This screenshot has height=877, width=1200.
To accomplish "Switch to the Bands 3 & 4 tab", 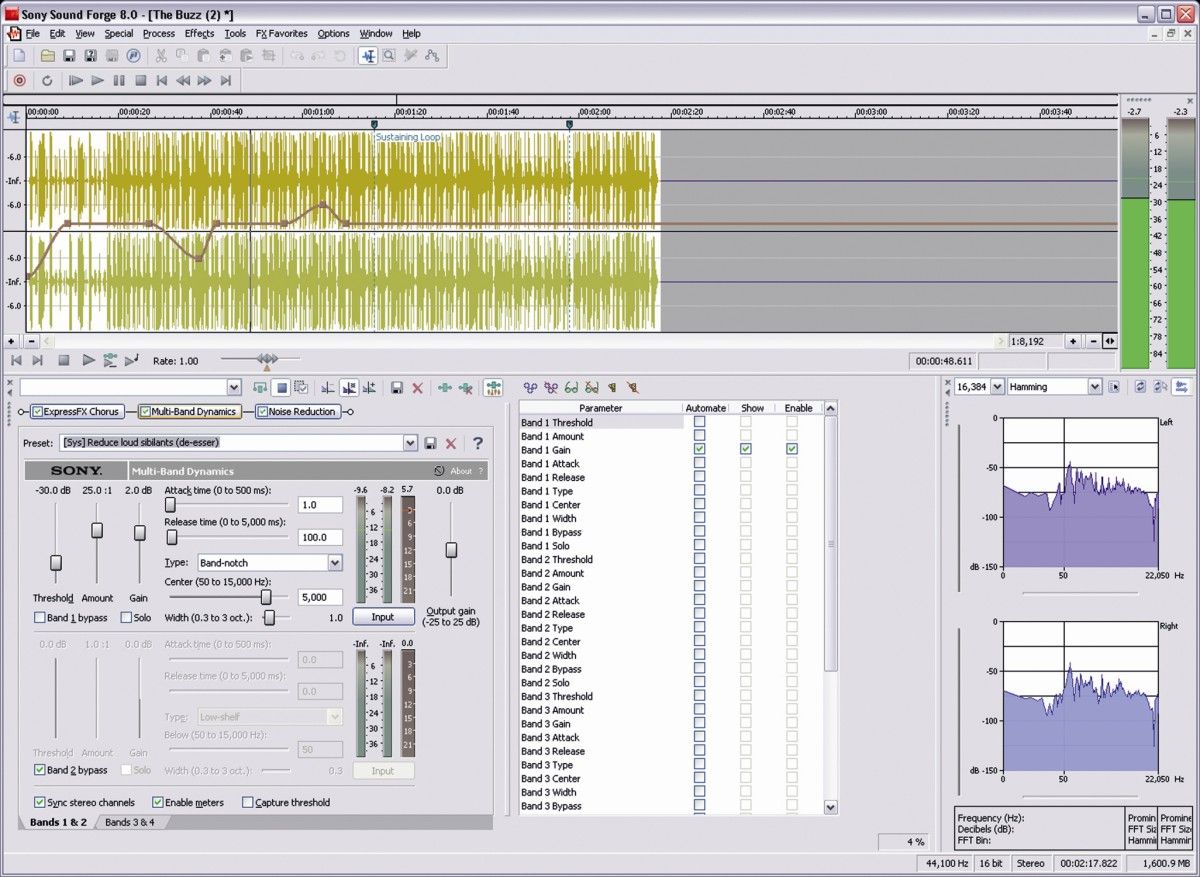I will (130, 822).
